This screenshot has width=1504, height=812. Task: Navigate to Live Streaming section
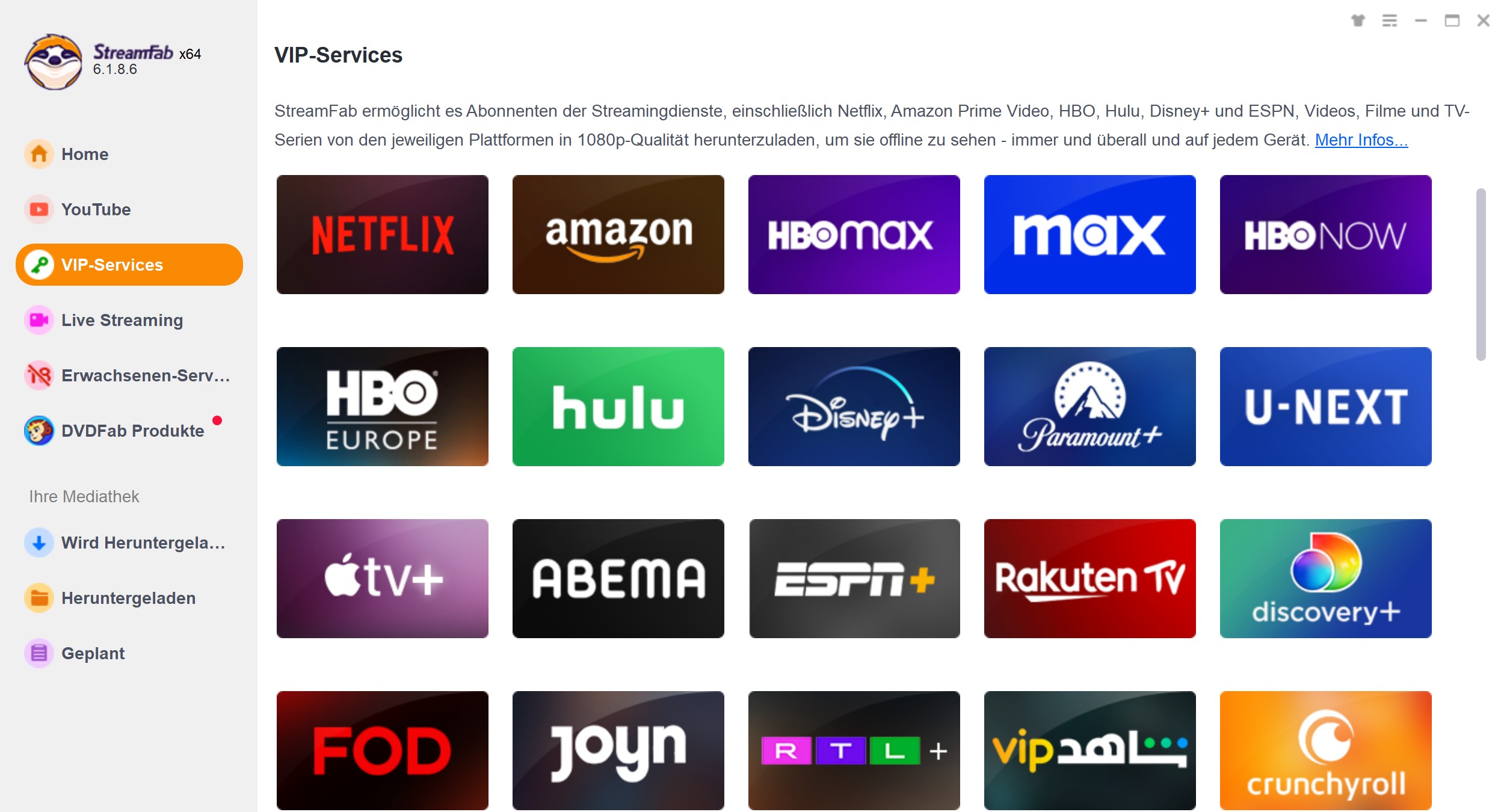click(x=123, y=320)
